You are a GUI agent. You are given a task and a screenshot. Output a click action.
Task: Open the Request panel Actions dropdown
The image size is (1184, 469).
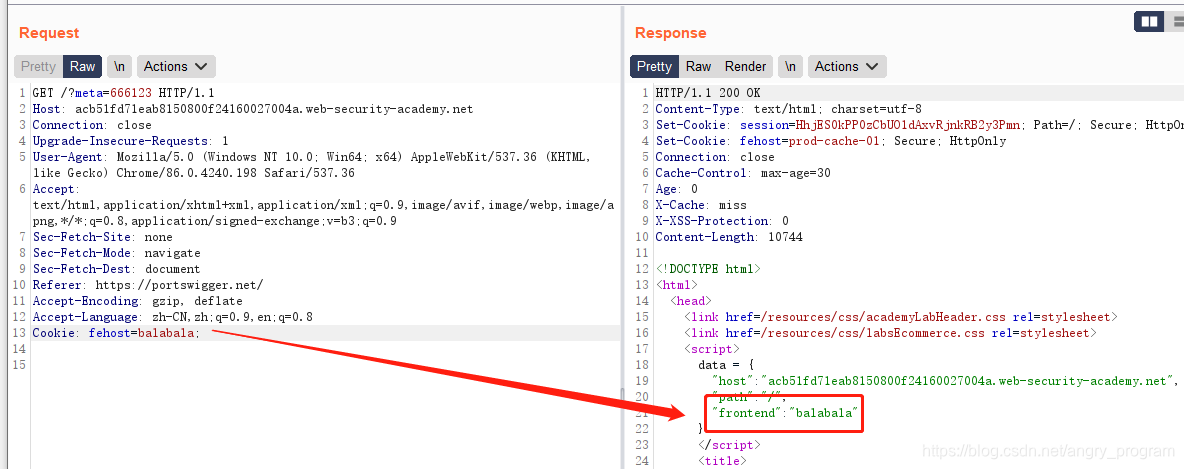[176, 66]
